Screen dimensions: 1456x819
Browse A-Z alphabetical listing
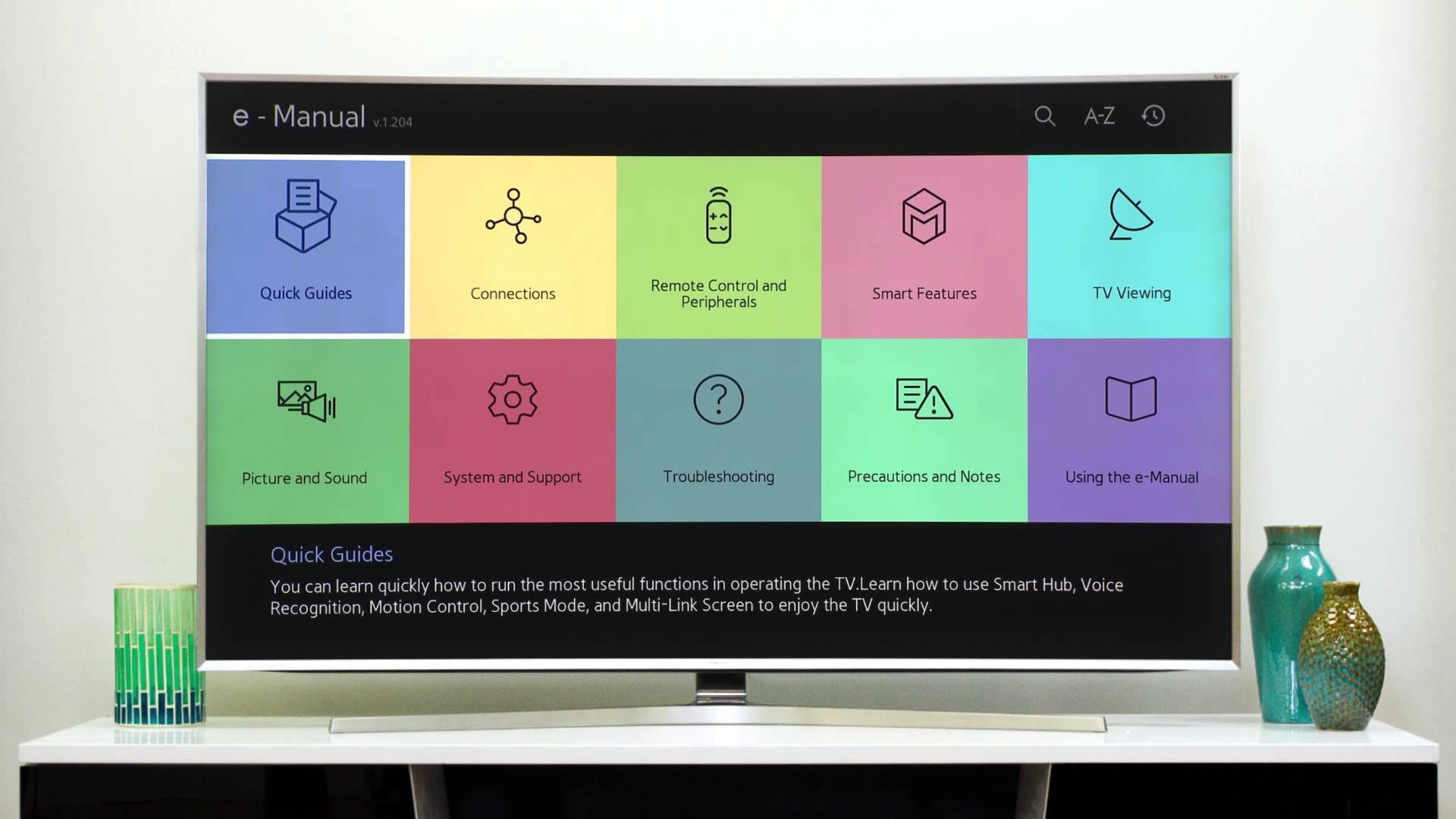[1099, 115]
